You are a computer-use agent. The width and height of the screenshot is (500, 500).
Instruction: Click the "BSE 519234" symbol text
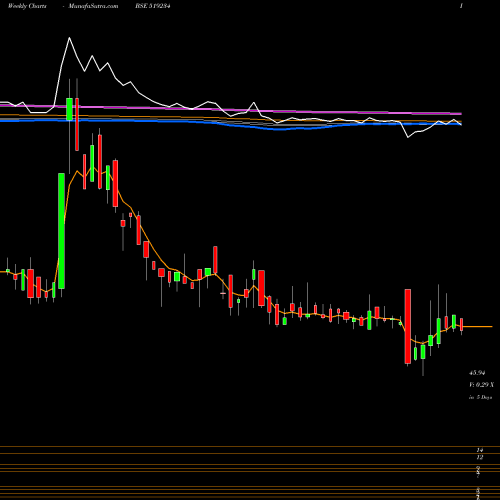tap(153, 6)
